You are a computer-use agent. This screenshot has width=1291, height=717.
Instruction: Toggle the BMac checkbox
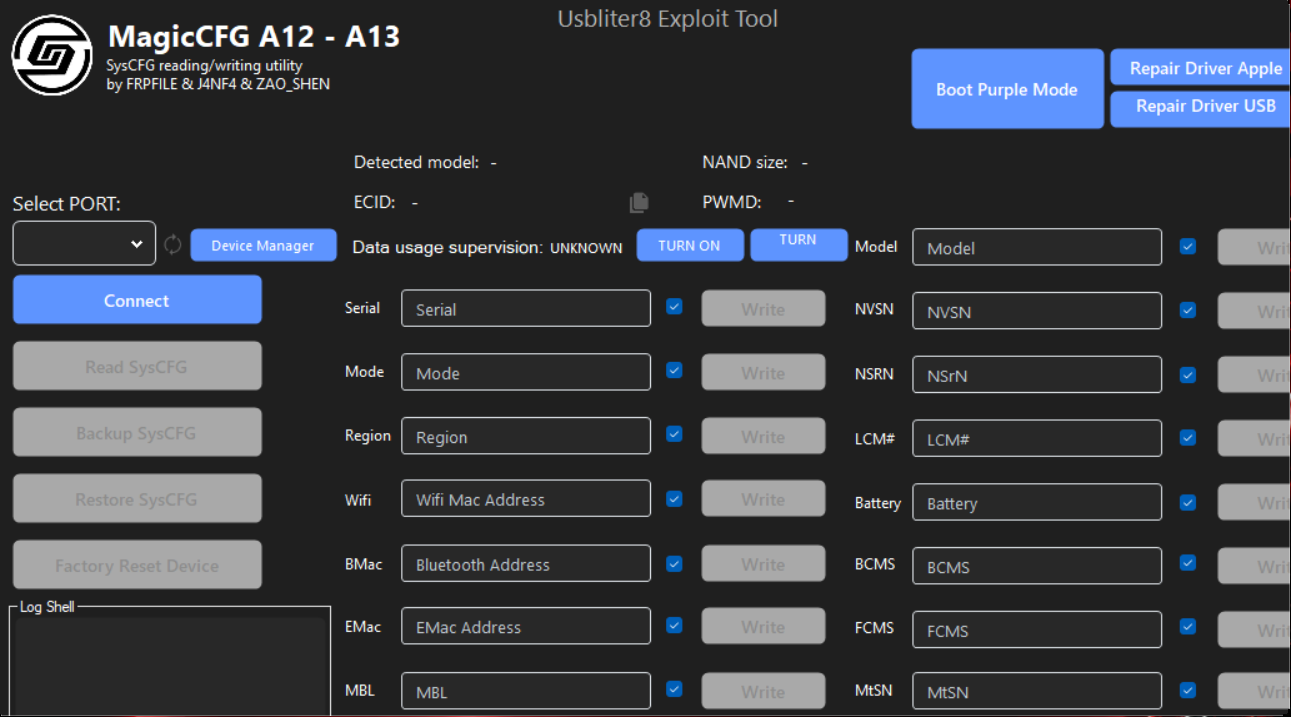coord(674,563)
